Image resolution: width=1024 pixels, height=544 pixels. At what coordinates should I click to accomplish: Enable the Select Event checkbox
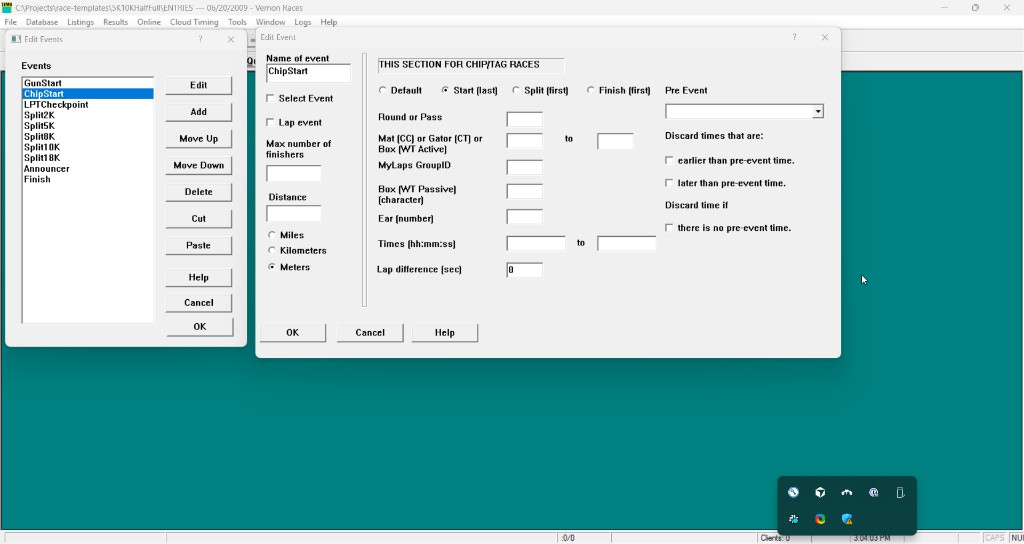(x=270, y=98)
